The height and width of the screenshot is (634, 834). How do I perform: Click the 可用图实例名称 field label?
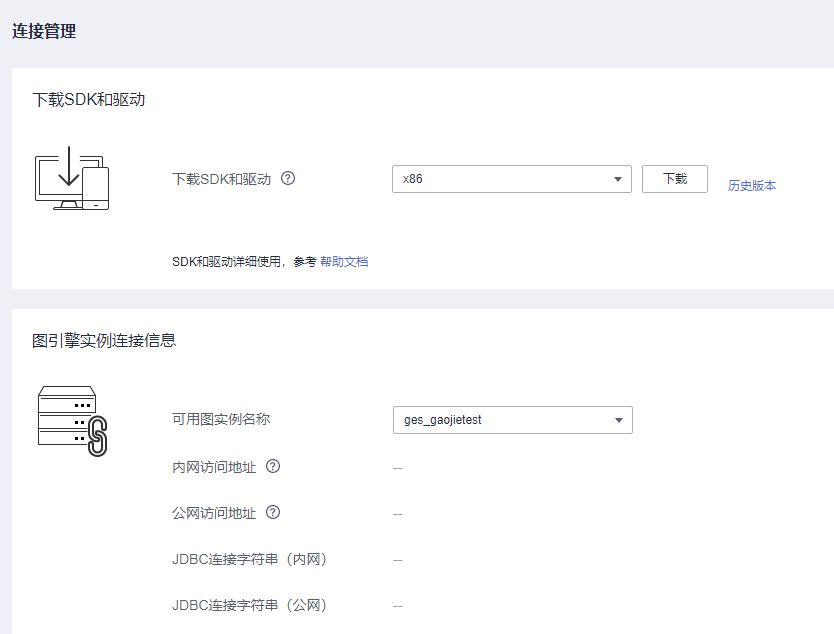tap(221, 419)
